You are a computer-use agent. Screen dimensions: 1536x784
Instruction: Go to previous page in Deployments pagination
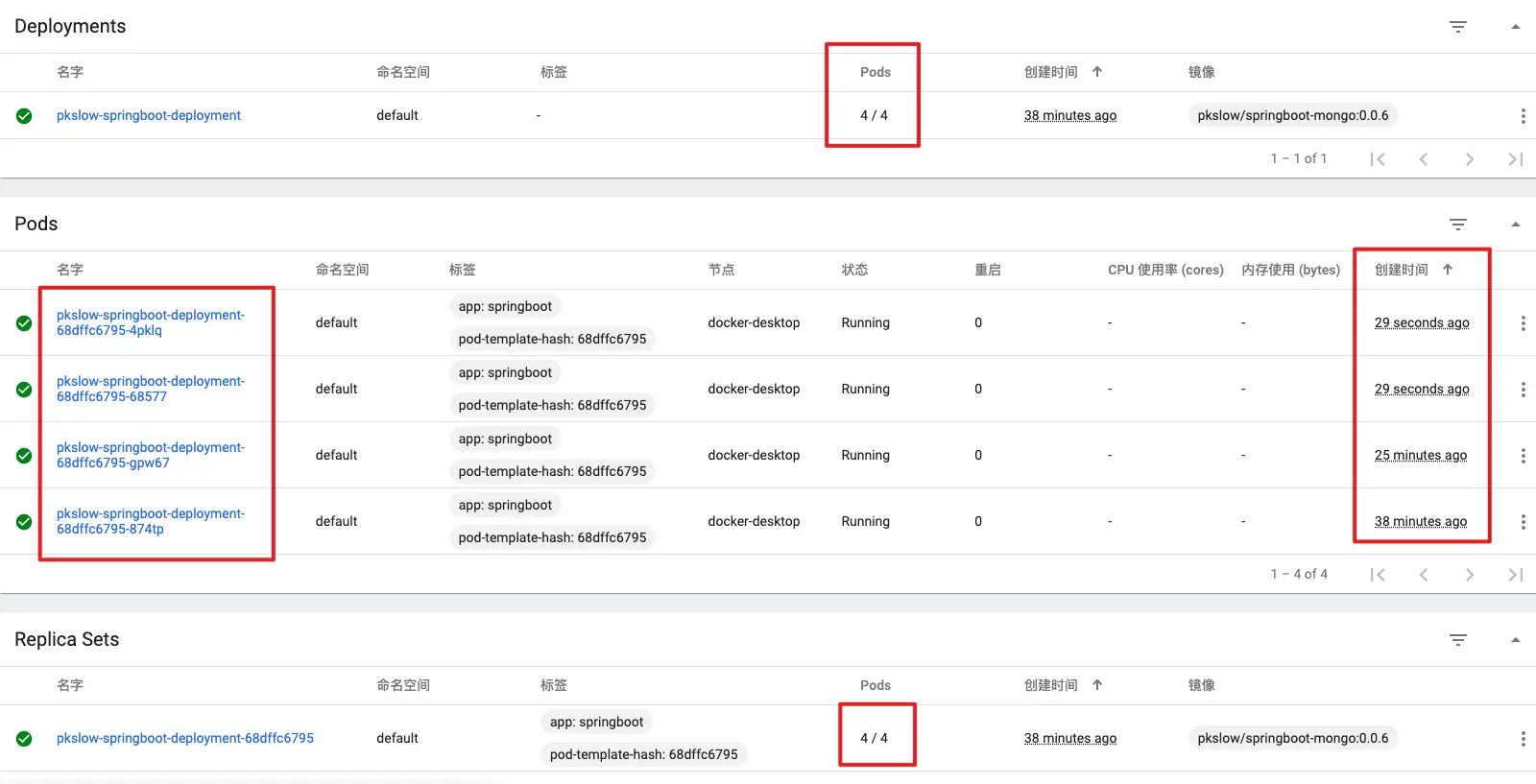(x=1424, y=159)
